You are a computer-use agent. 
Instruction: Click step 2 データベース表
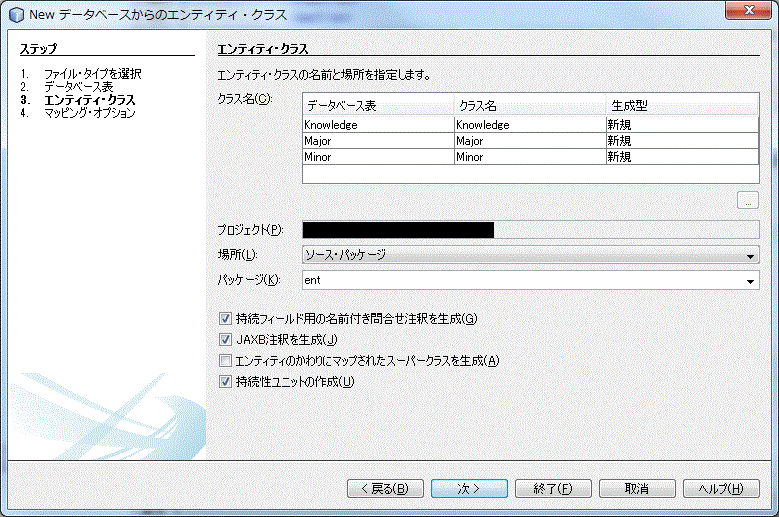[x=78, y=87]
